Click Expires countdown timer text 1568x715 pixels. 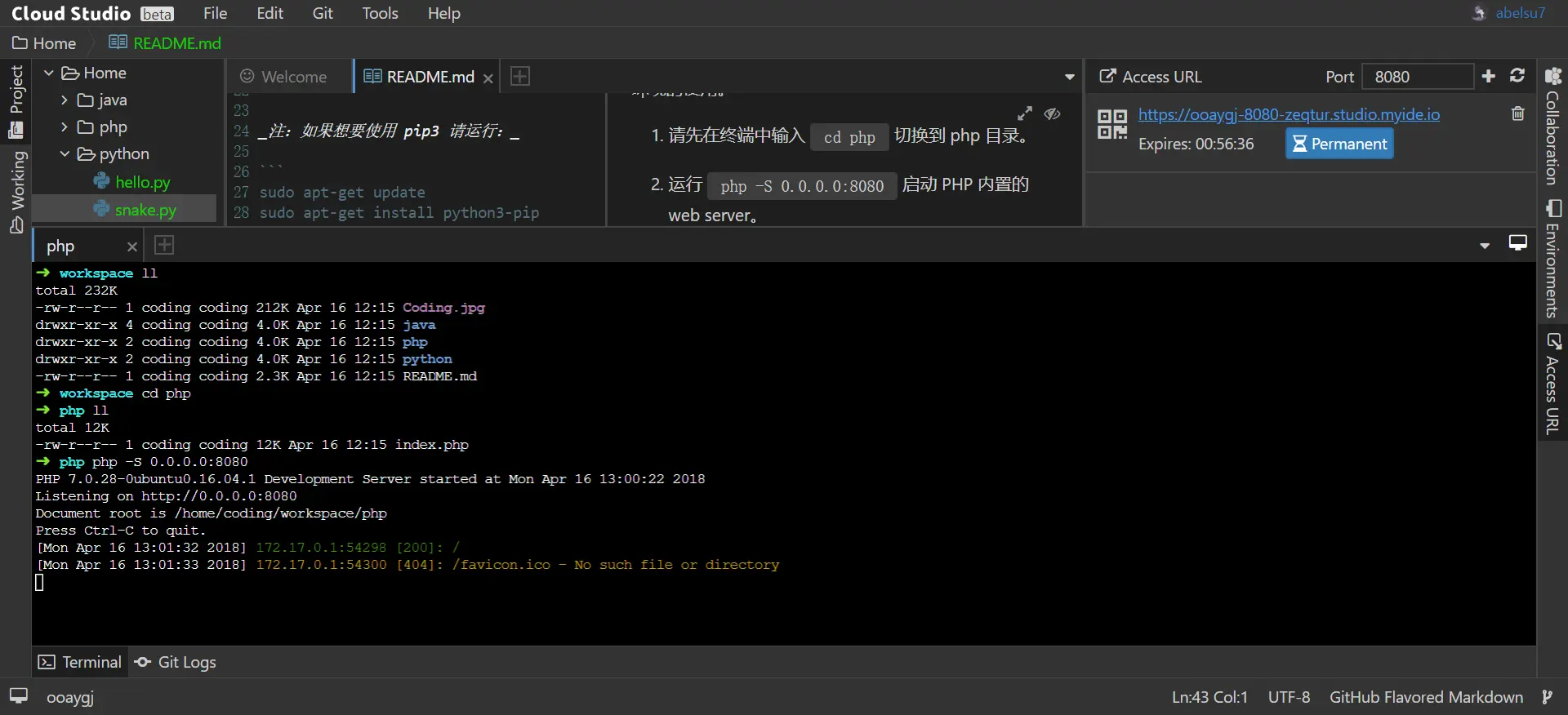point(1196,144)
